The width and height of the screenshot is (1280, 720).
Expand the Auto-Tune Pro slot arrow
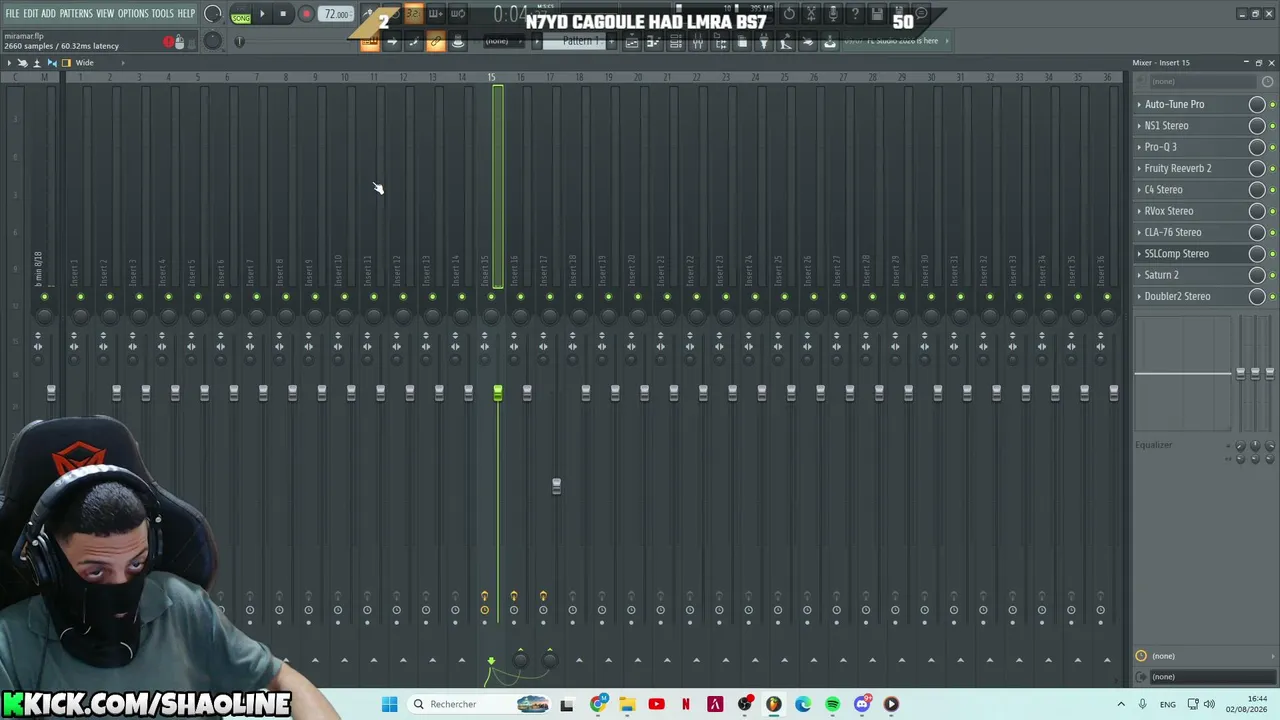[x=1139, y=104]
